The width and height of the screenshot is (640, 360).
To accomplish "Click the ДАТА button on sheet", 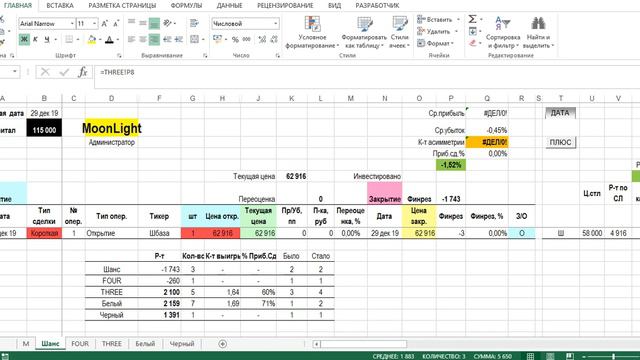I will 560,113.
